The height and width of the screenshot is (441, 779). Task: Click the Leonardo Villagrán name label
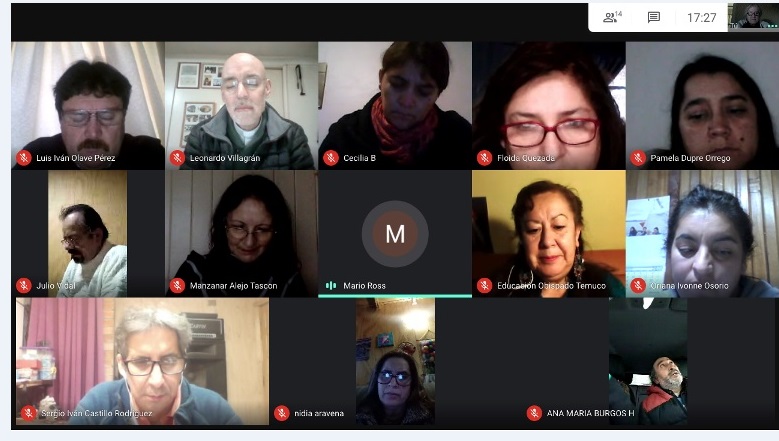pyautogui.click(x=225, y=158)
